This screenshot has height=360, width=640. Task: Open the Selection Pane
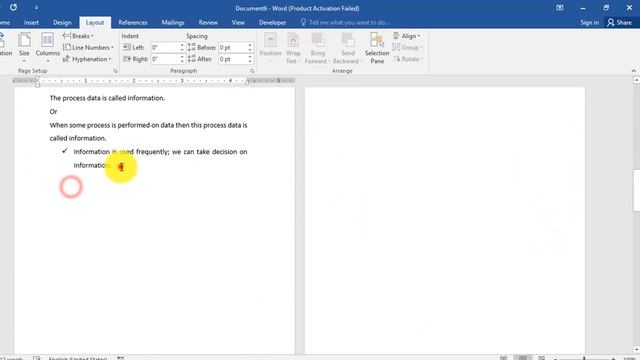pos(377,48)
